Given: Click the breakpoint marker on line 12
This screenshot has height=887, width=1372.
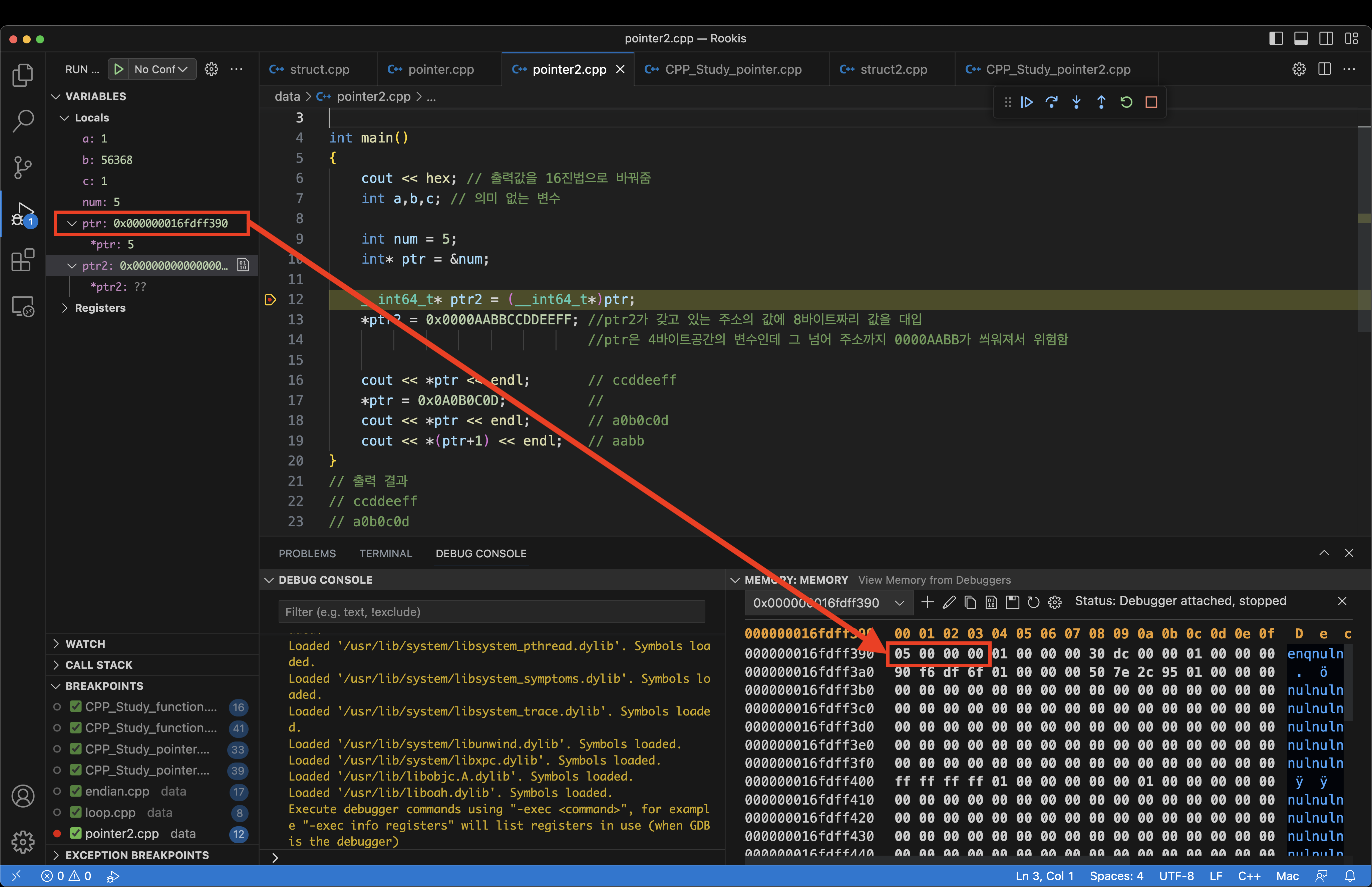Looking at the screenshot, I should (x=270, y=300).
